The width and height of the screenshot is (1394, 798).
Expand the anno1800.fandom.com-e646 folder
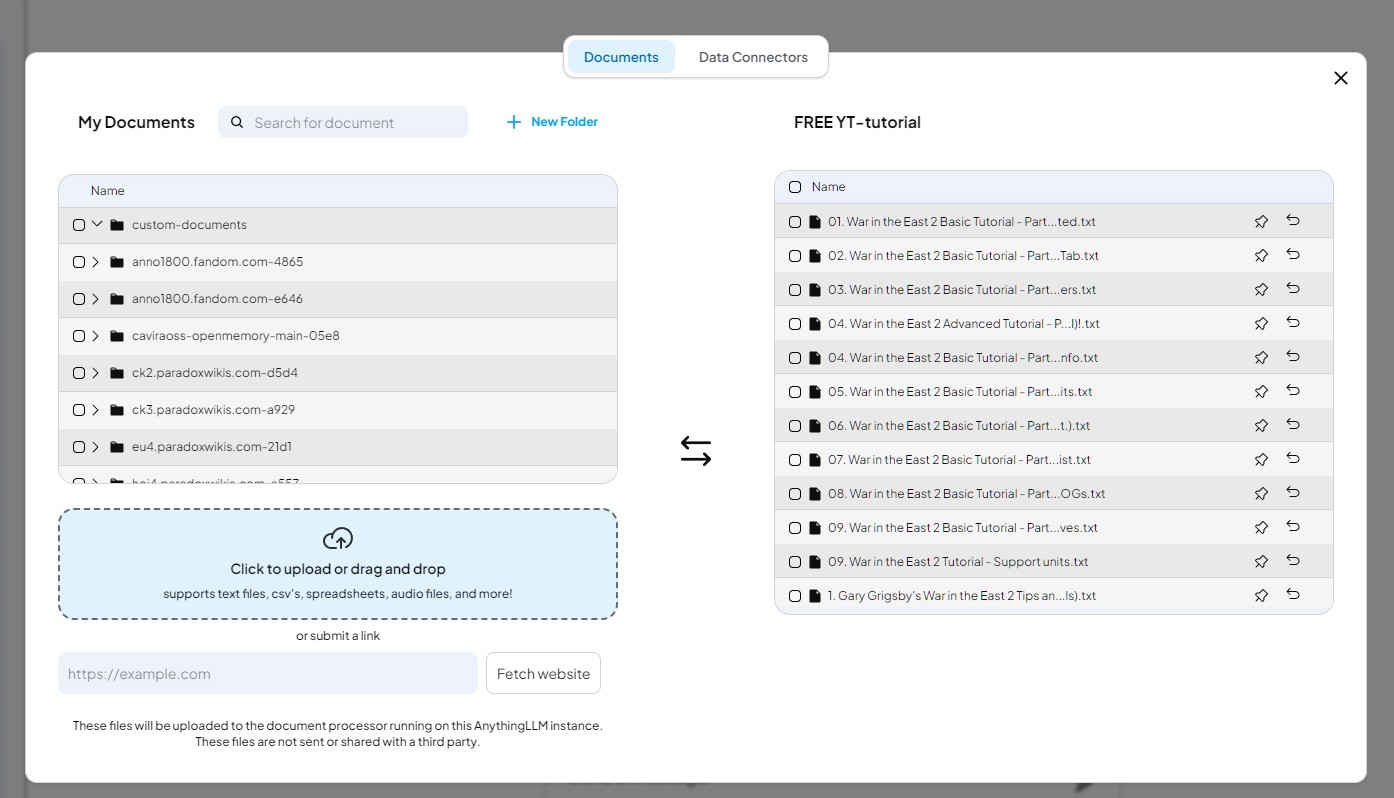[x=96, y=299]
